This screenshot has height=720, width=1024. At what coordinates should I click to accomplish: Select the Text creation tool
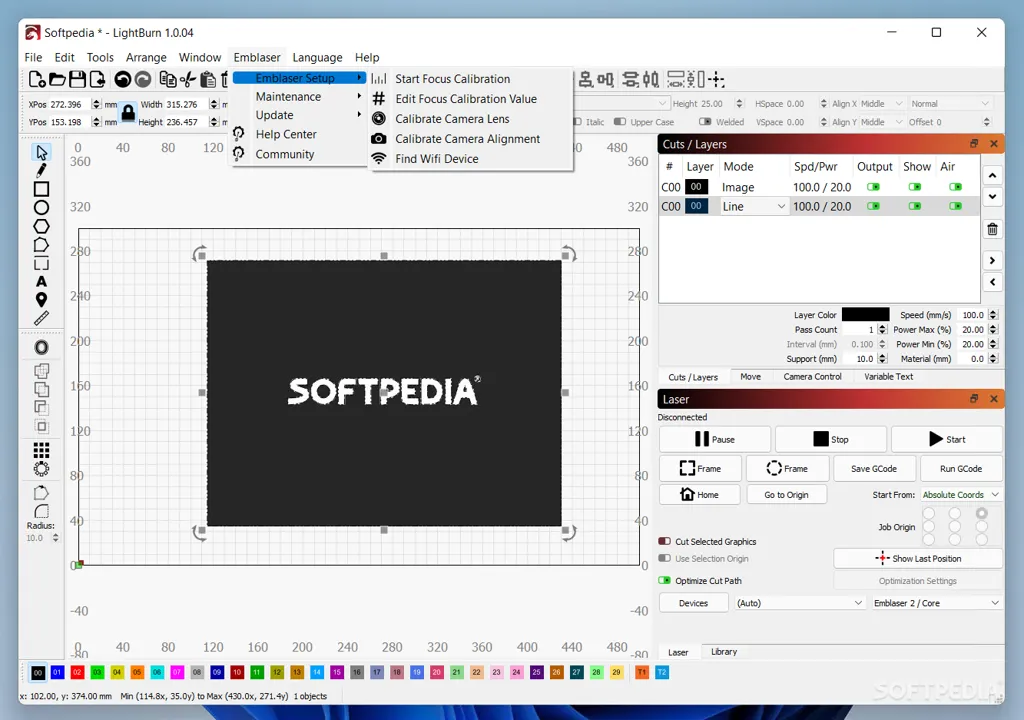click(x=41, y=282)
